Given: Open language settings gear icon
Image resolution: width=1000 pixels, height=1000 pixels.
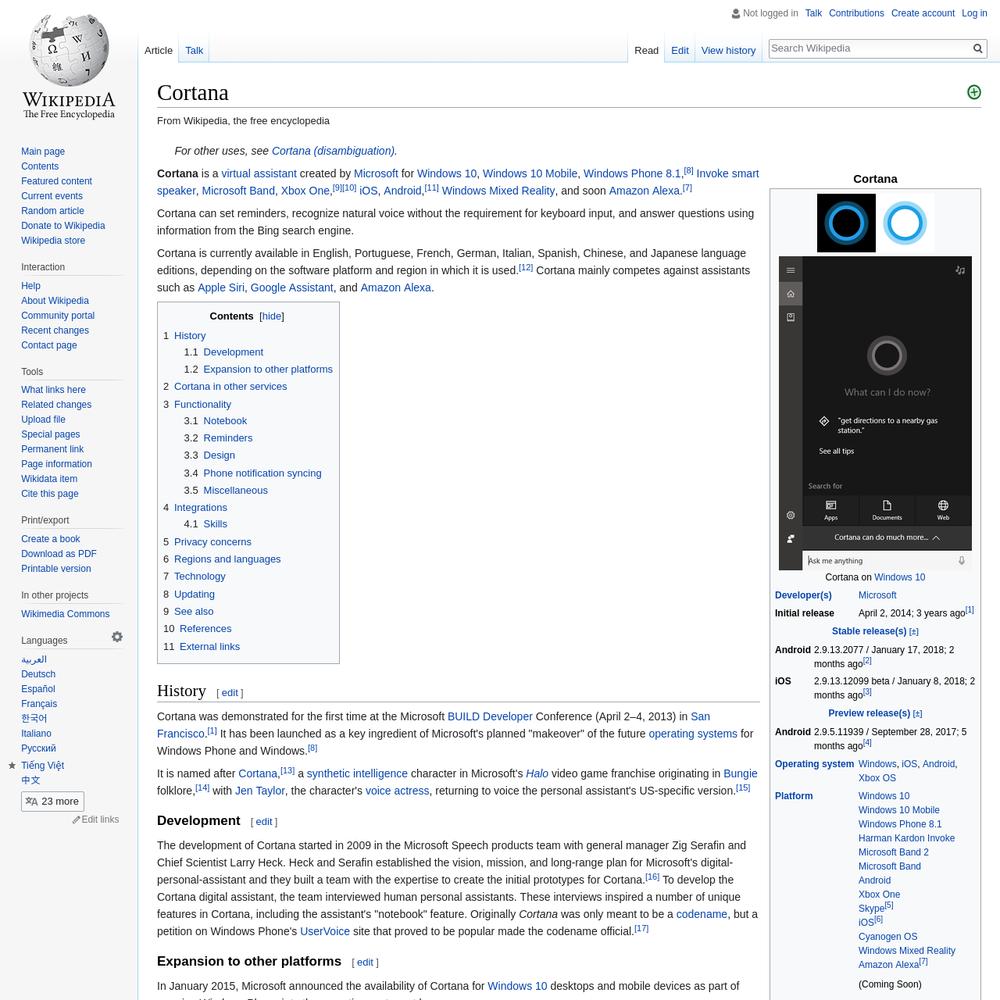Looking at the screenshot, I should coord(117,637).
